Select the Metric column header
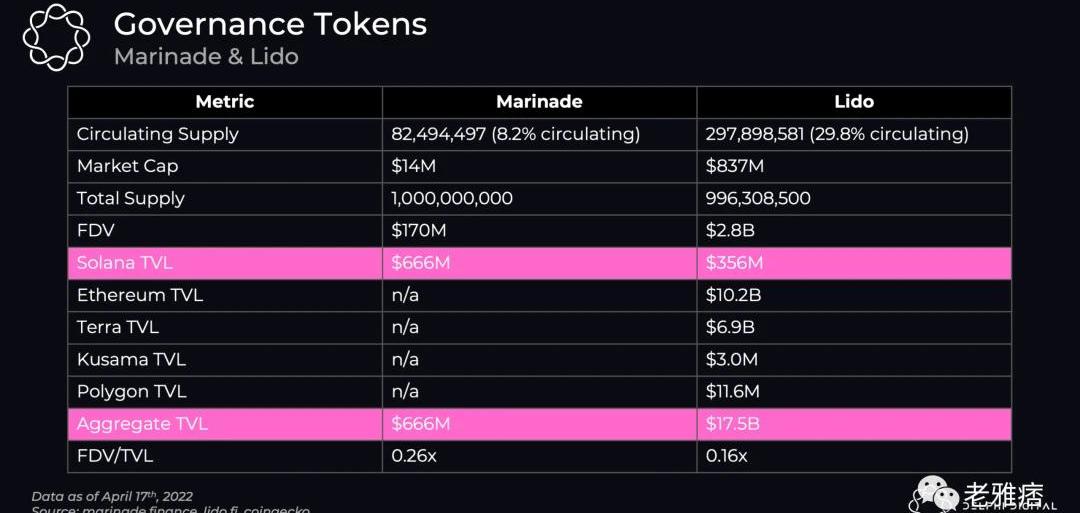 click(225, 101)
